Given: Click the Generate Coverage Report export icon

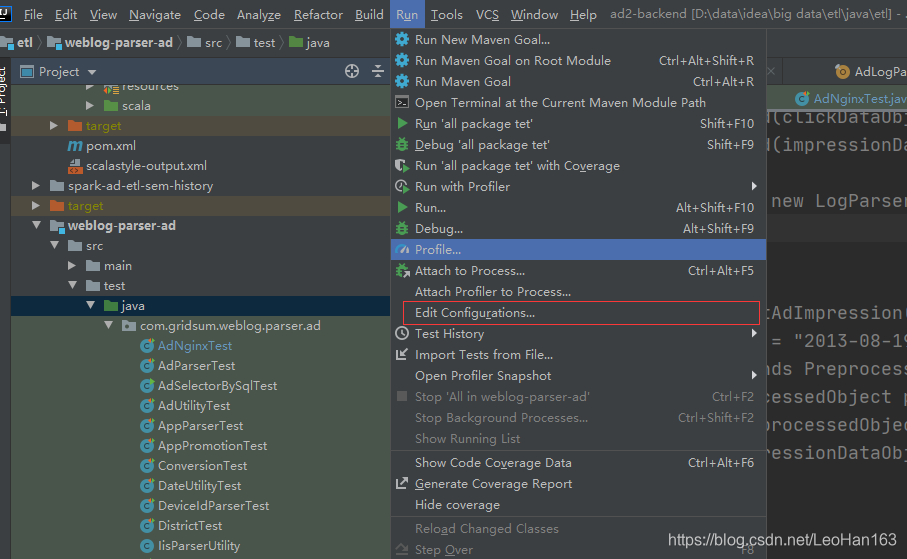Looking at the screenshot, I should point(402,483).
